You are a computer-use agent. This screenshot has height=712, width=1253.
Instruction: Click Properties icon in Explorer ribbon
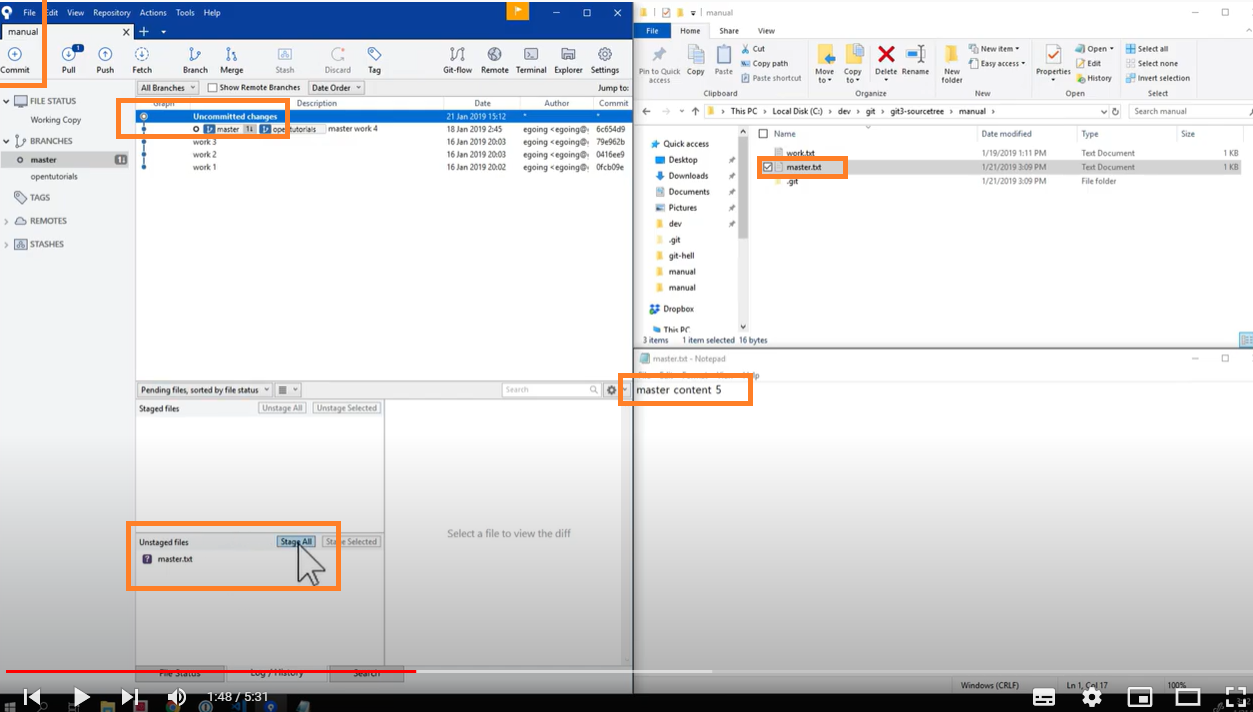coord(1053,54)
